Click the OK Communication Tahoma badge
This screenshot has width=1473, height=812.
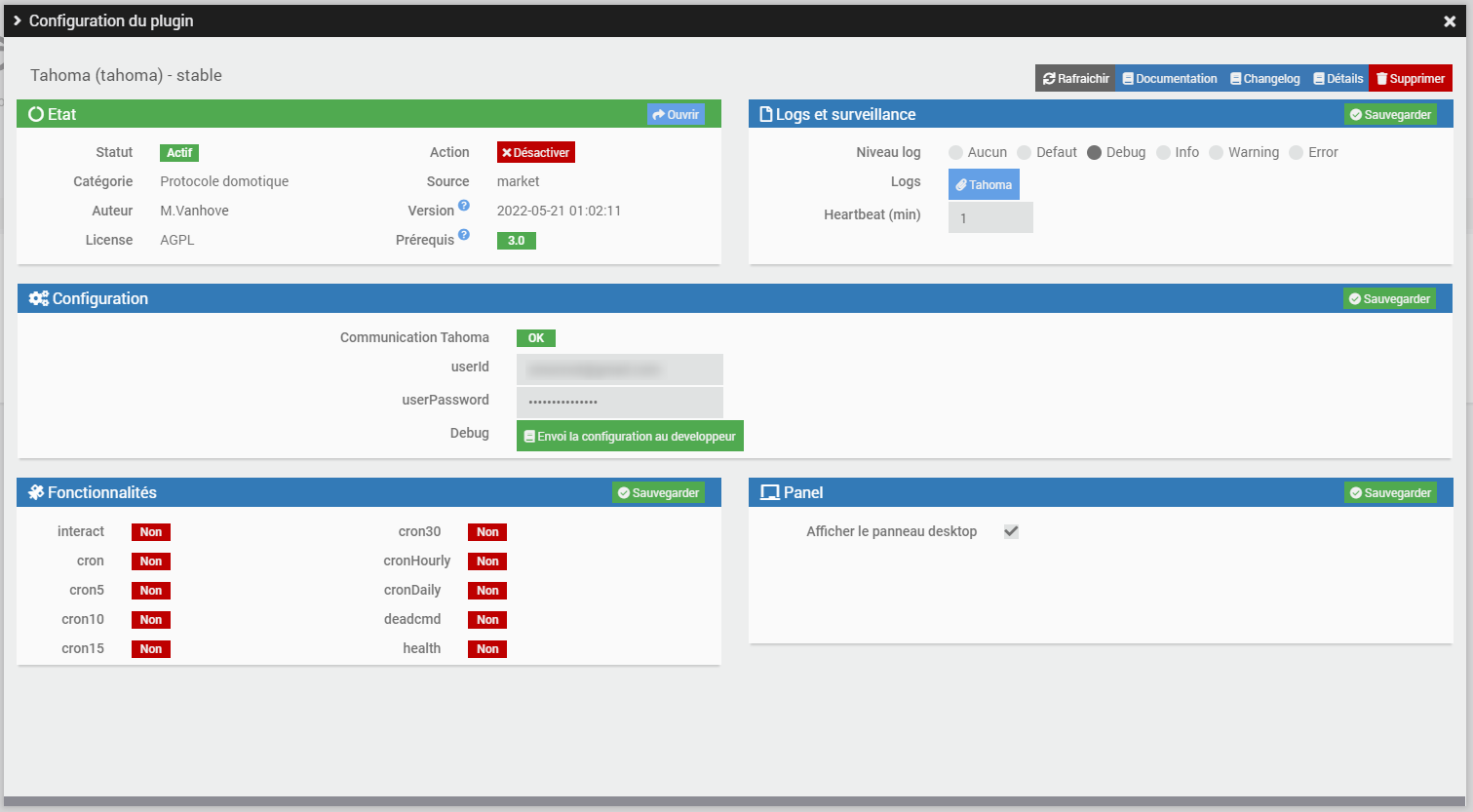536,337
